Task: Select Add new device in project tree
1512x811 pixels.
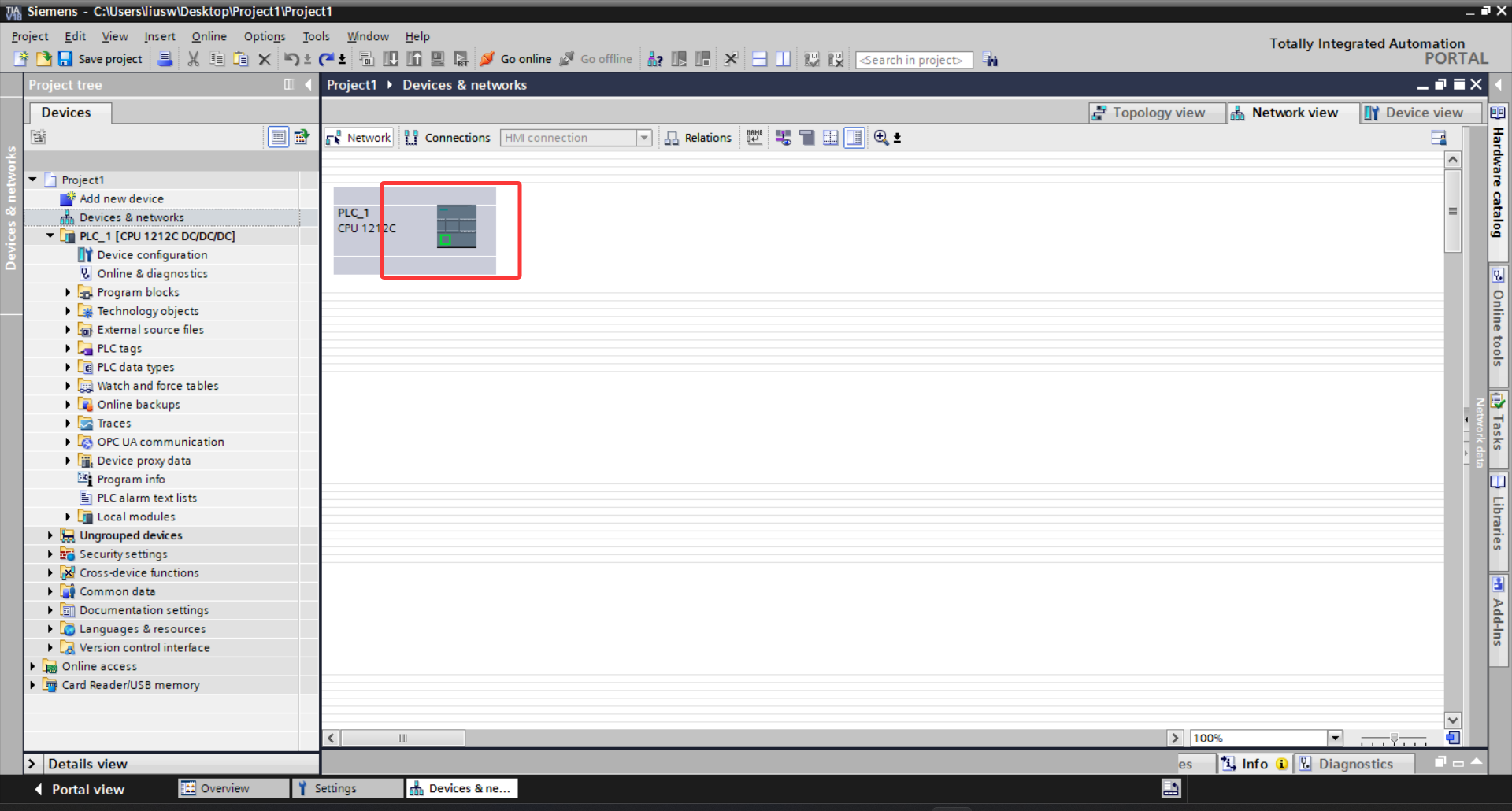Action: tap(121, 198)
